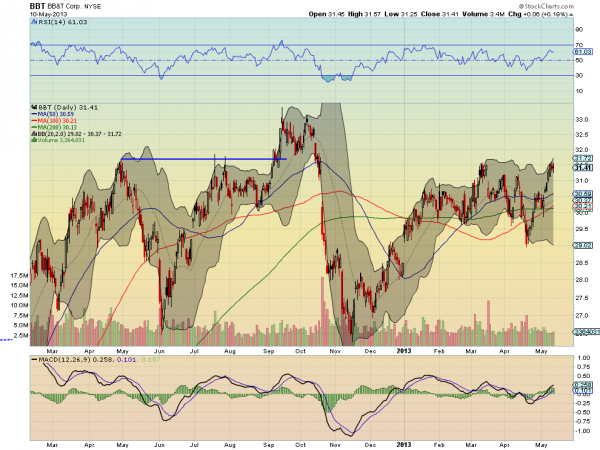This screenshot has width=600, height=450.
Task: Click the blue horizontal resistance line near 31.7
Action: 203,159
